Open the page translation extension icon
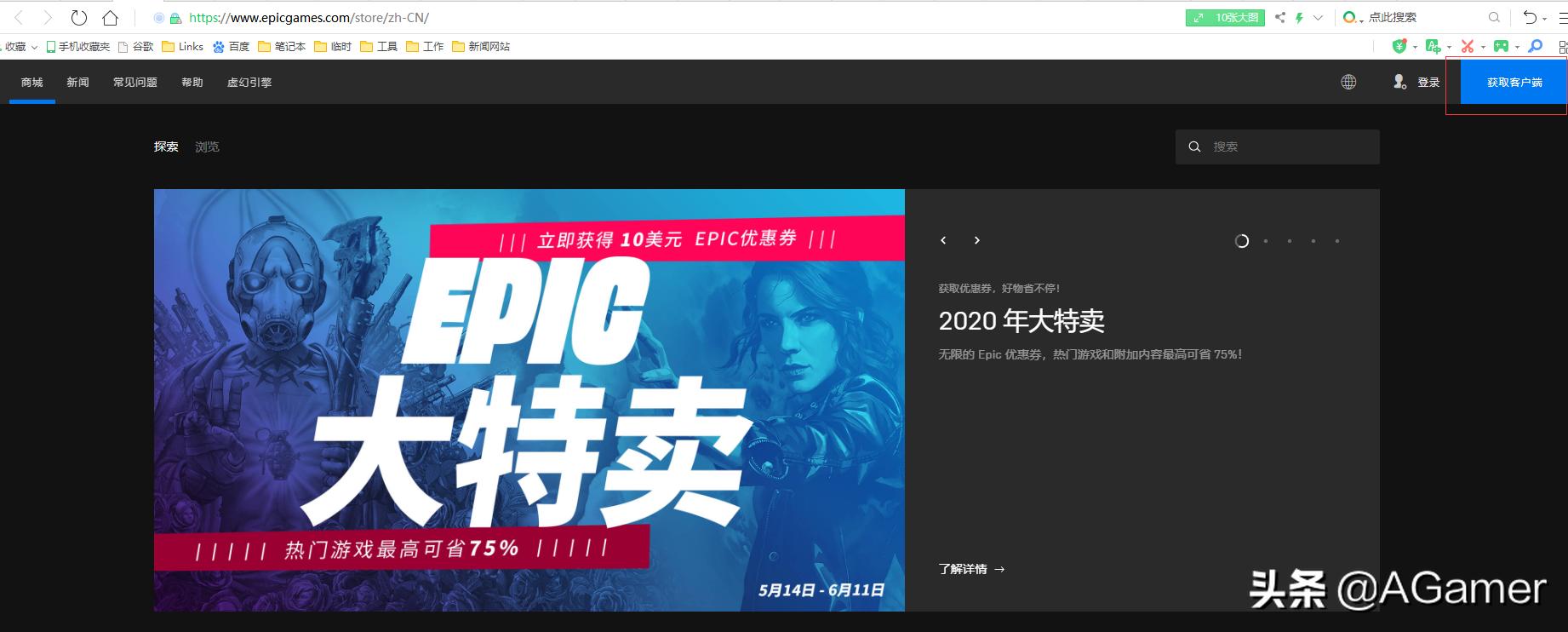Screen dimensions: 1568x632 click(x=1433, y=46)
